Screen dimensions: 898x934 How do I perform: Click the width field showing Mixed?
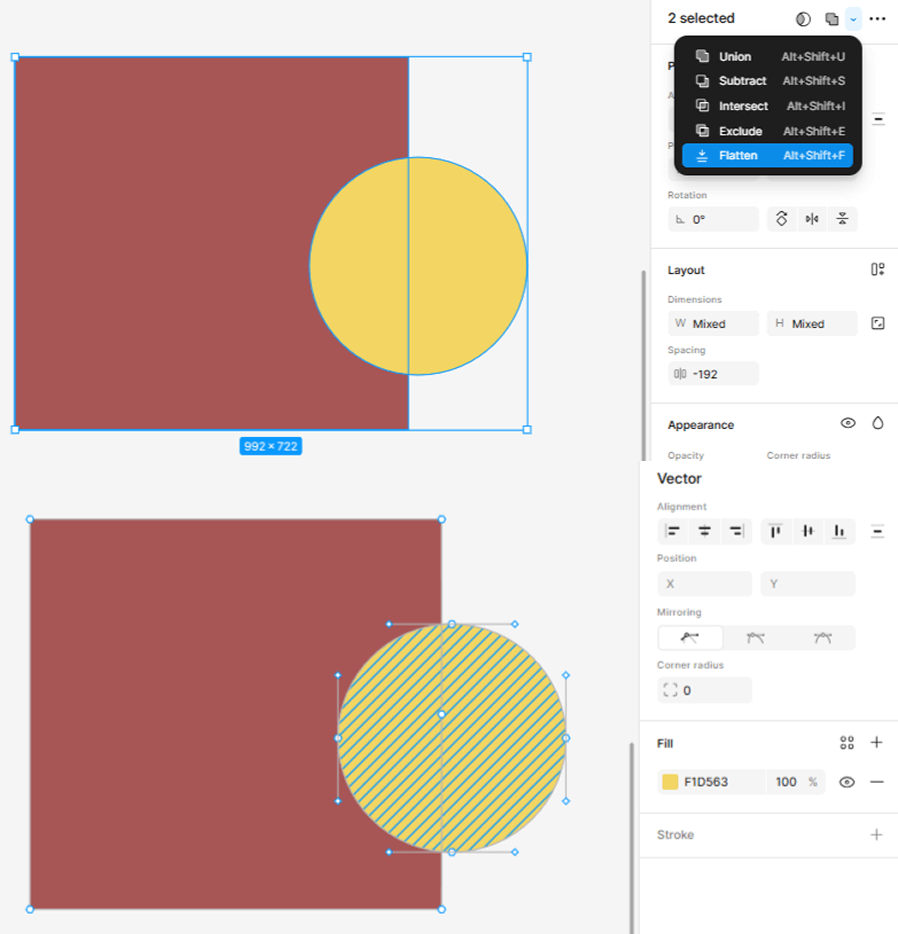pos(713,323)
